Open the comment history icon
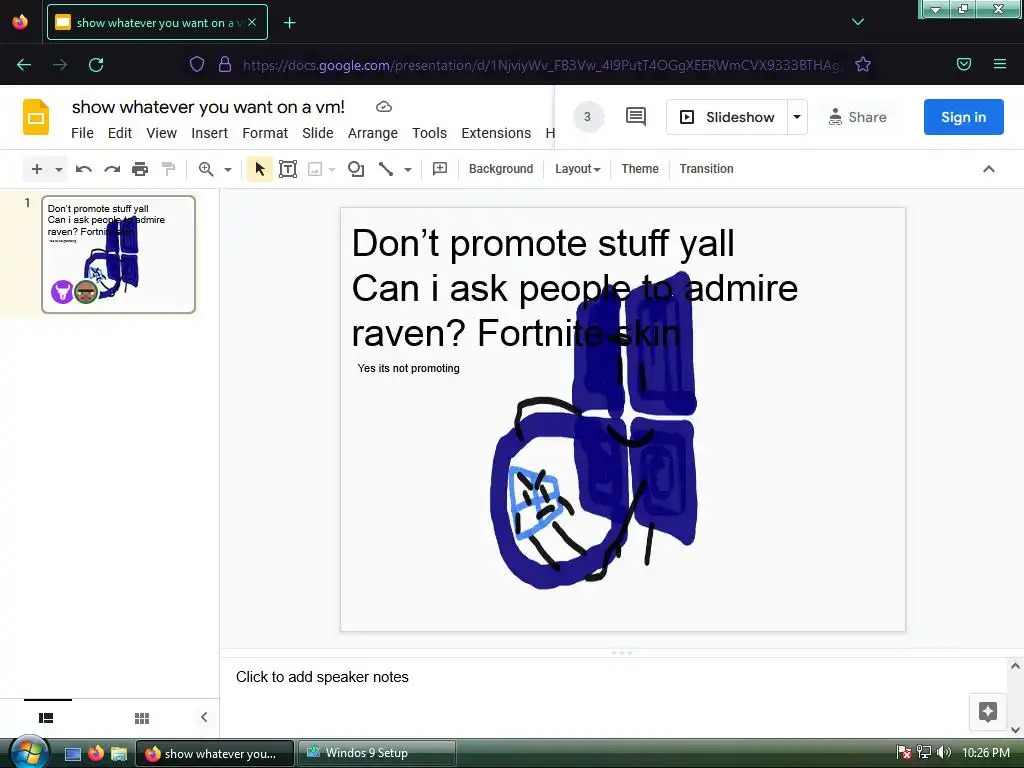Viewport: 1024px width, 768px height. [635, 117]
